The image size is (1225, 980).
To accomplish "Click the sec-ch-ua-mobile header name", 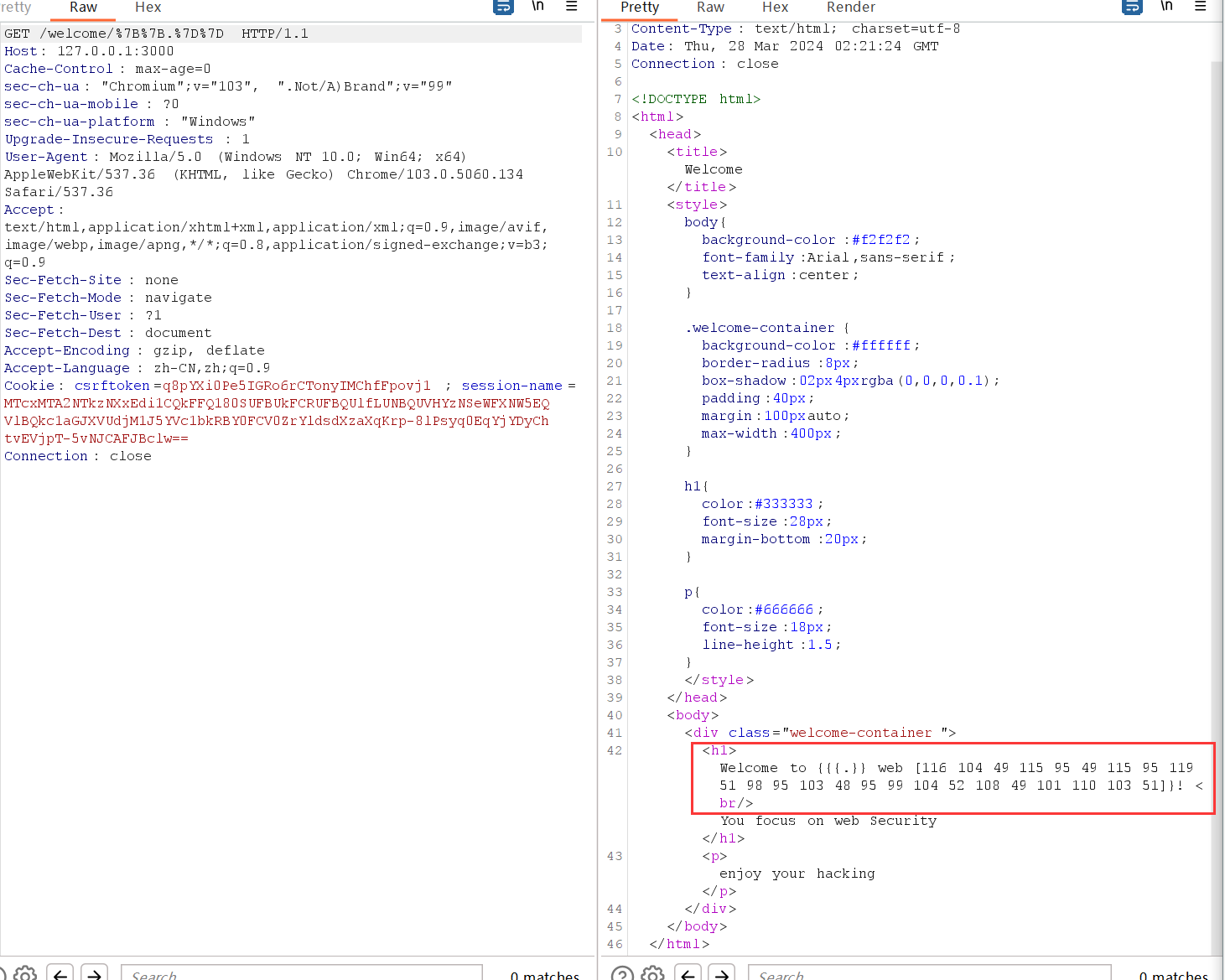I will (71, 104).
